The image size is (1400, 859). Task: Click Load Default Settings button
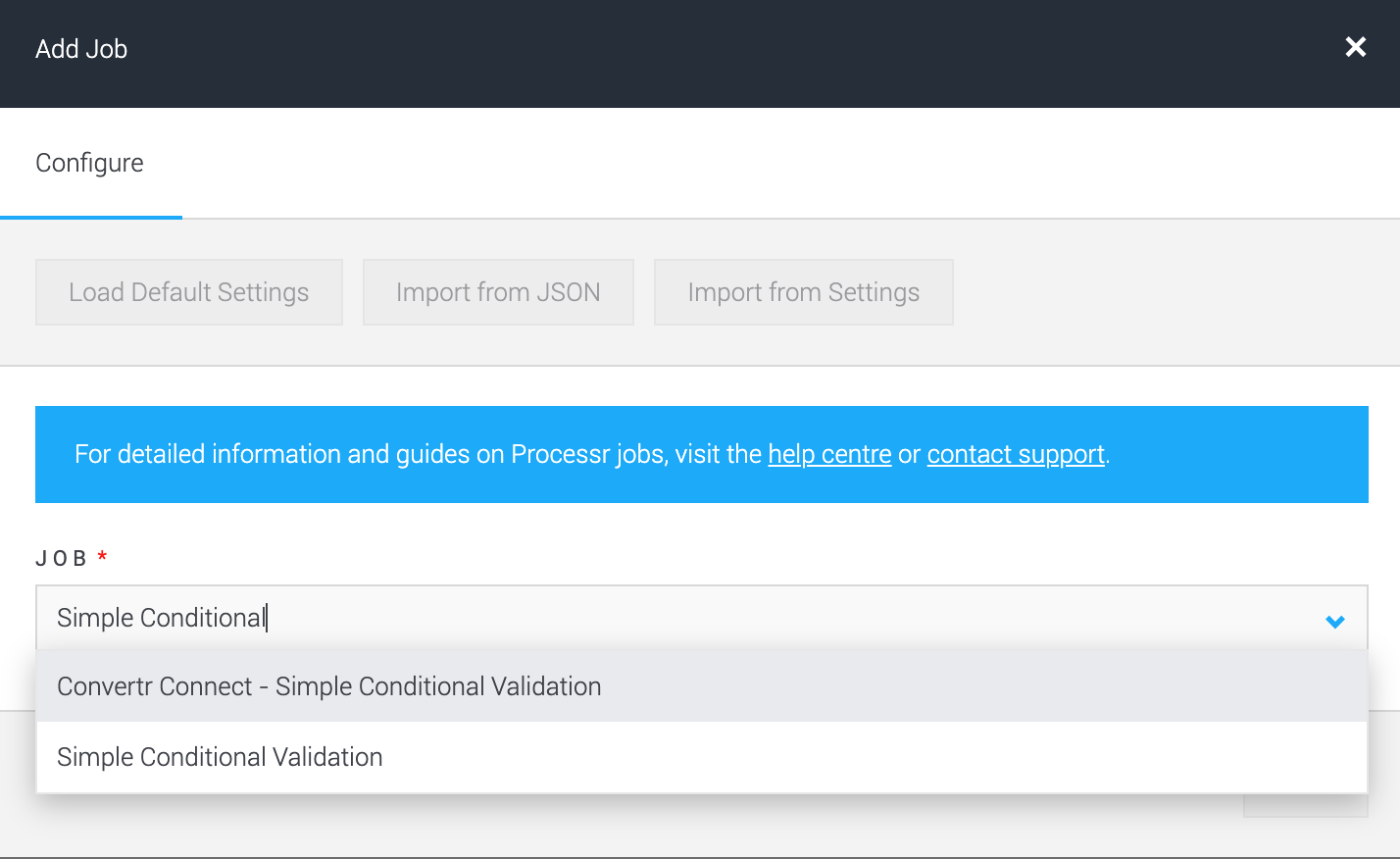click(189, 292)
